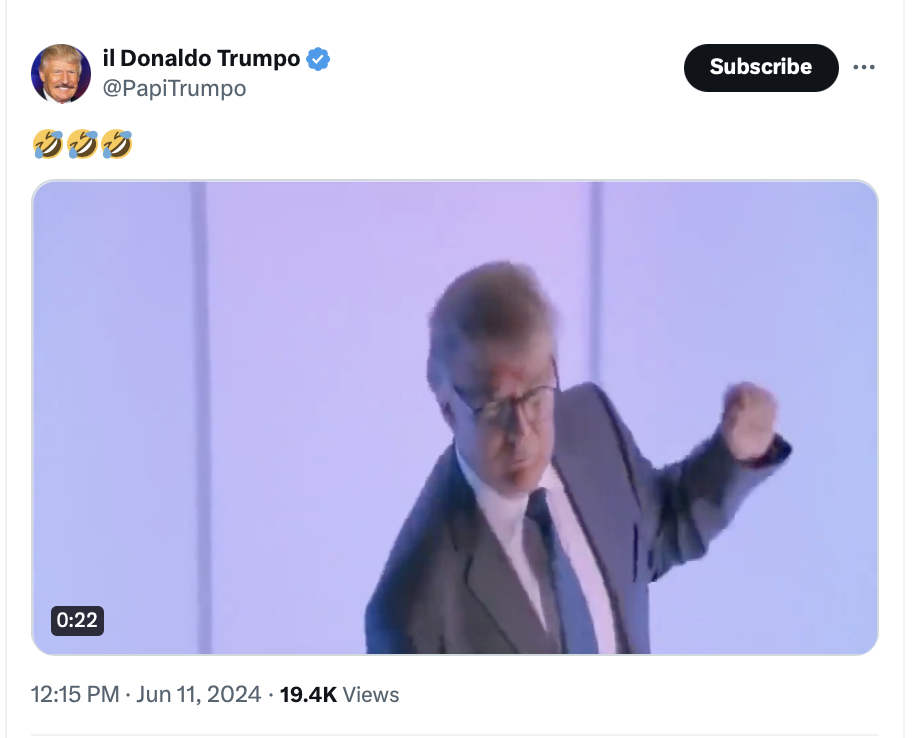Open the @PapiTrumpo handle link
Screen dimensions: 918x738
(x=175, y=88)
